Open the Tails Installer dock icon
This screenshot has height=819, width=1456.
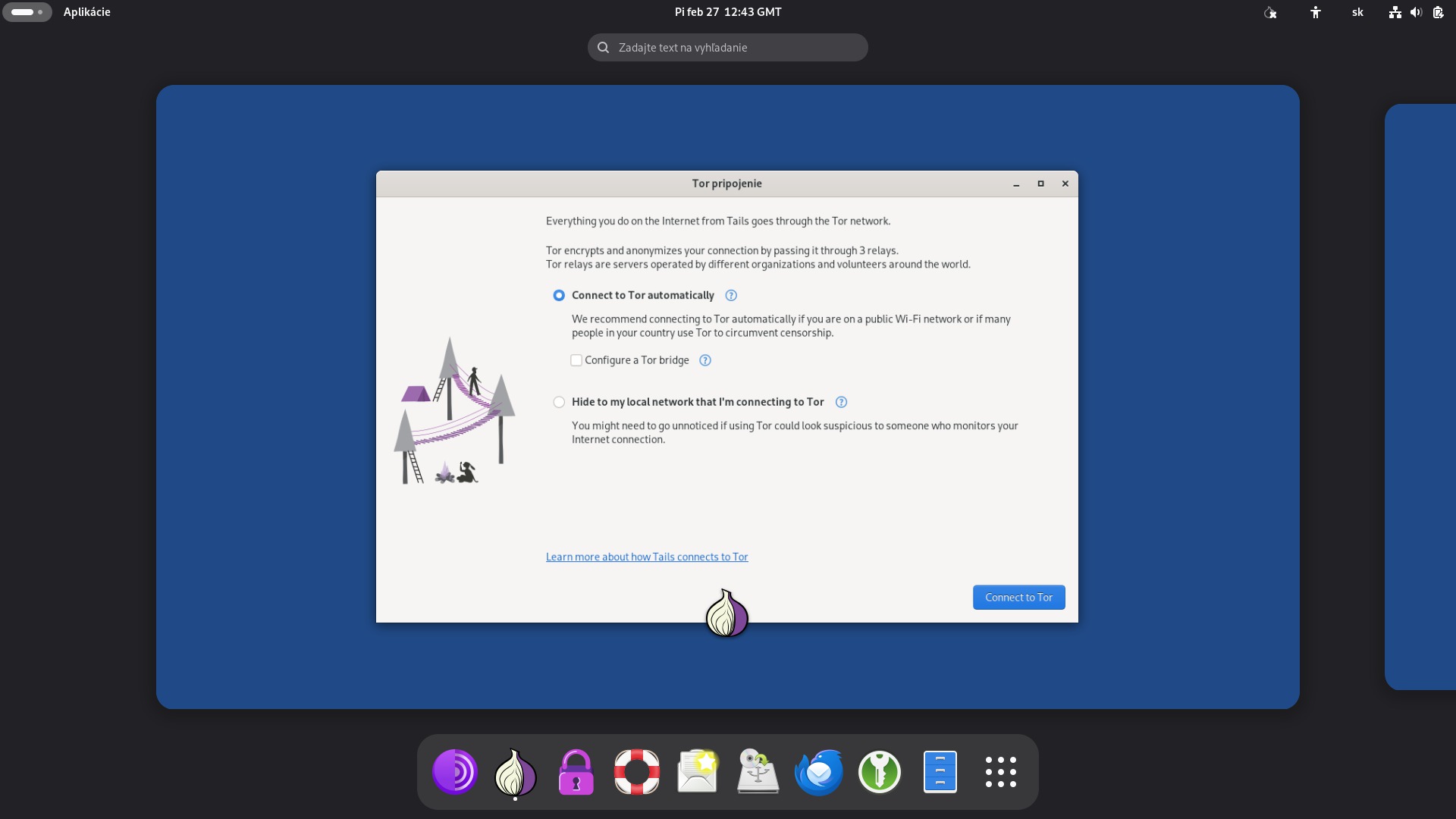coord(758,772)
